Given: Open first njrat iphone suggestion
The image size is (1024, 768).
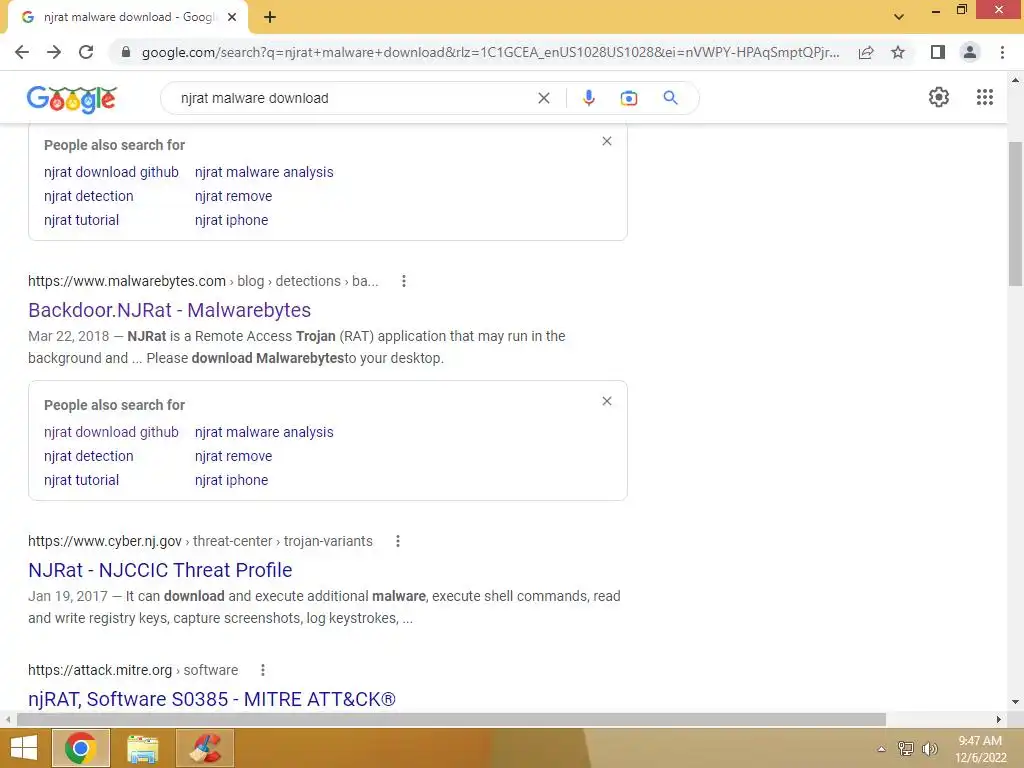Looking at the screenshot, I should tap(231, 220).
